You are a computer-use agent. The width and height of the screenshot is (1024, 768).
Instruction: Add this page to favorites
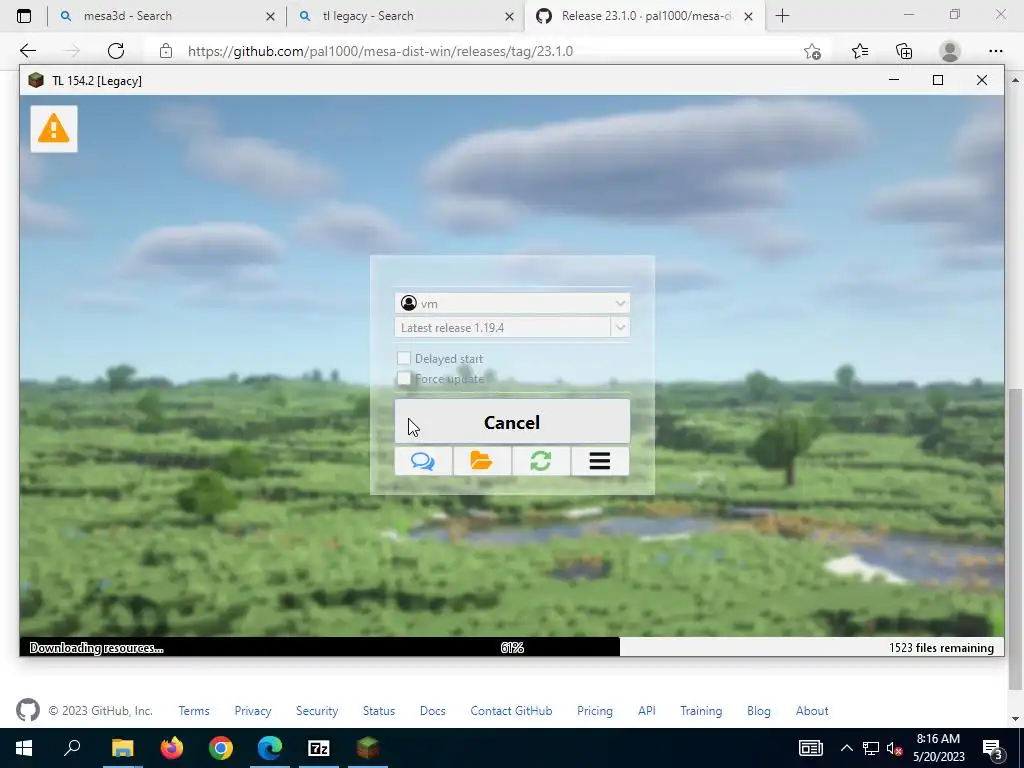point(812,51)
